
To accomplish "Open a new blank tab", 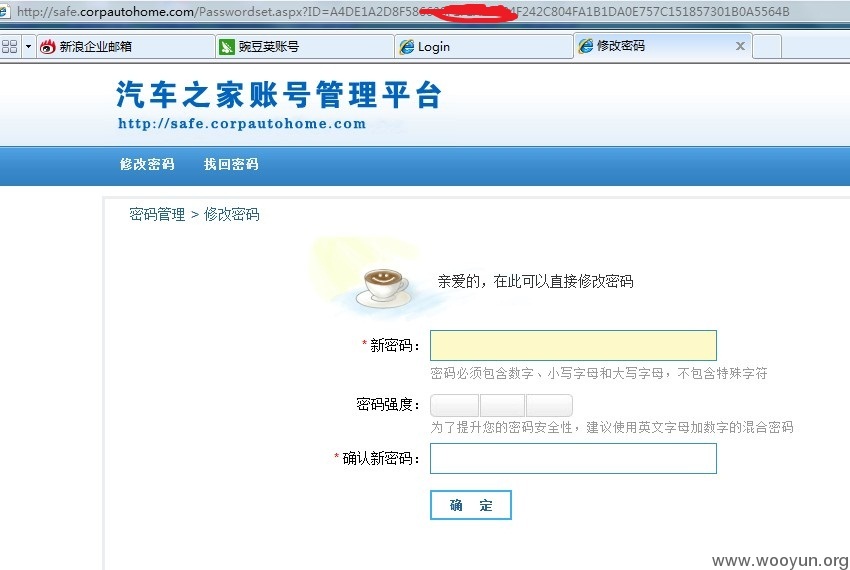I will click(x=767, y=47).
